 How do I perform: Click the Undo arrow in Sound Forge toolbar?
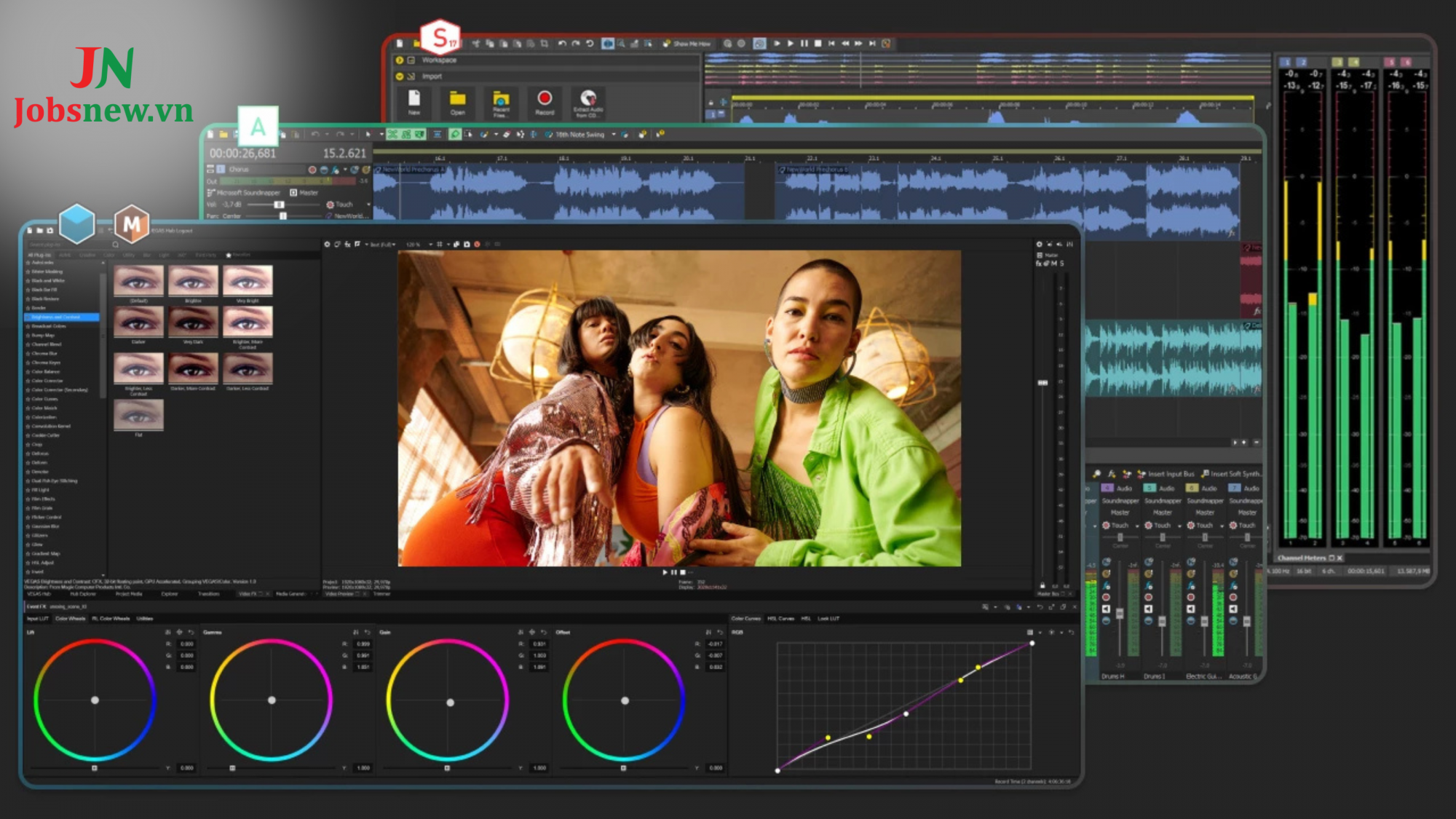[562, 44]
